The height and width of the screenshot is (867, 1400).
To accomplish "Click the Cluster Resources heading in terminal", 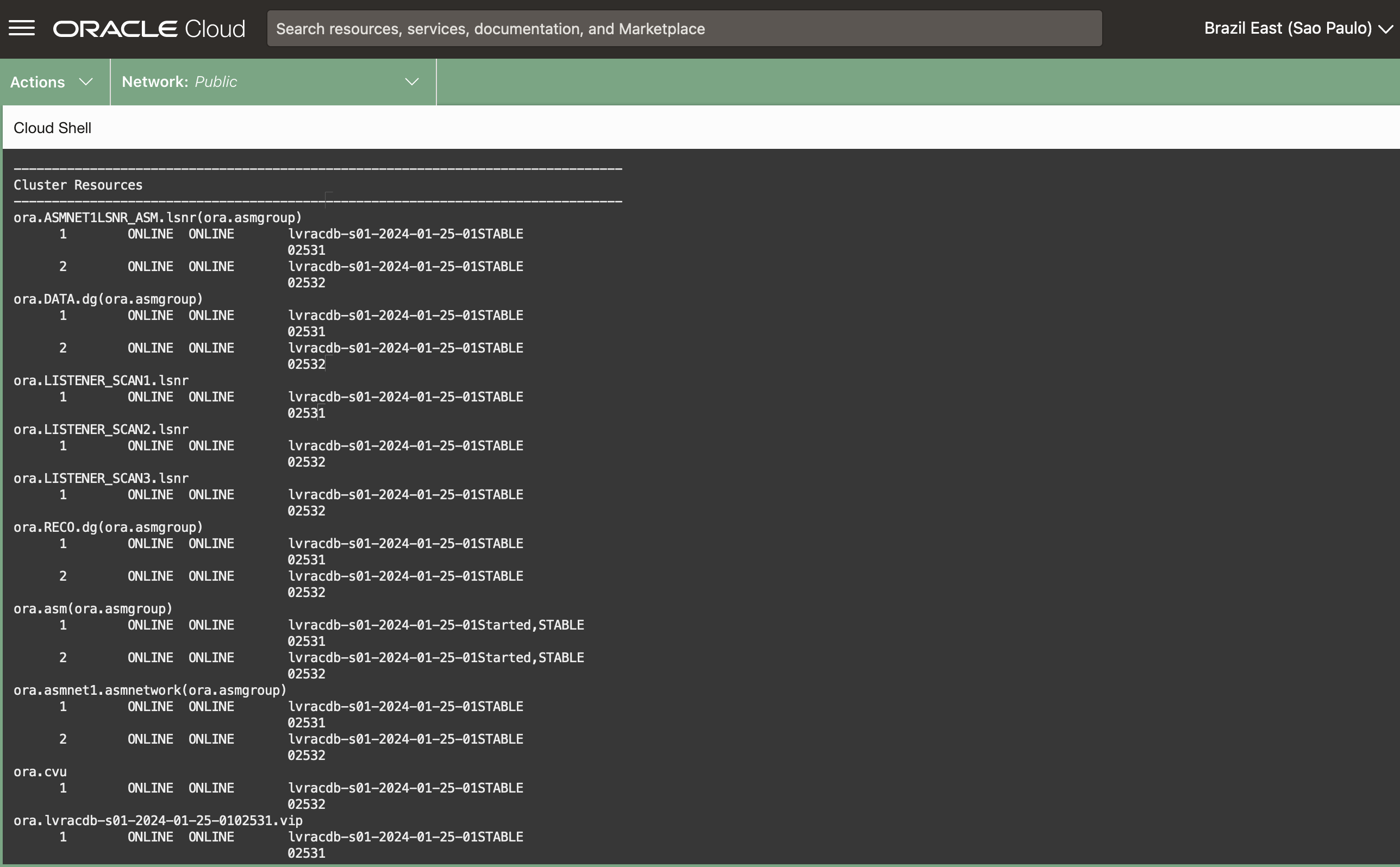I will [x=78, y=185].
